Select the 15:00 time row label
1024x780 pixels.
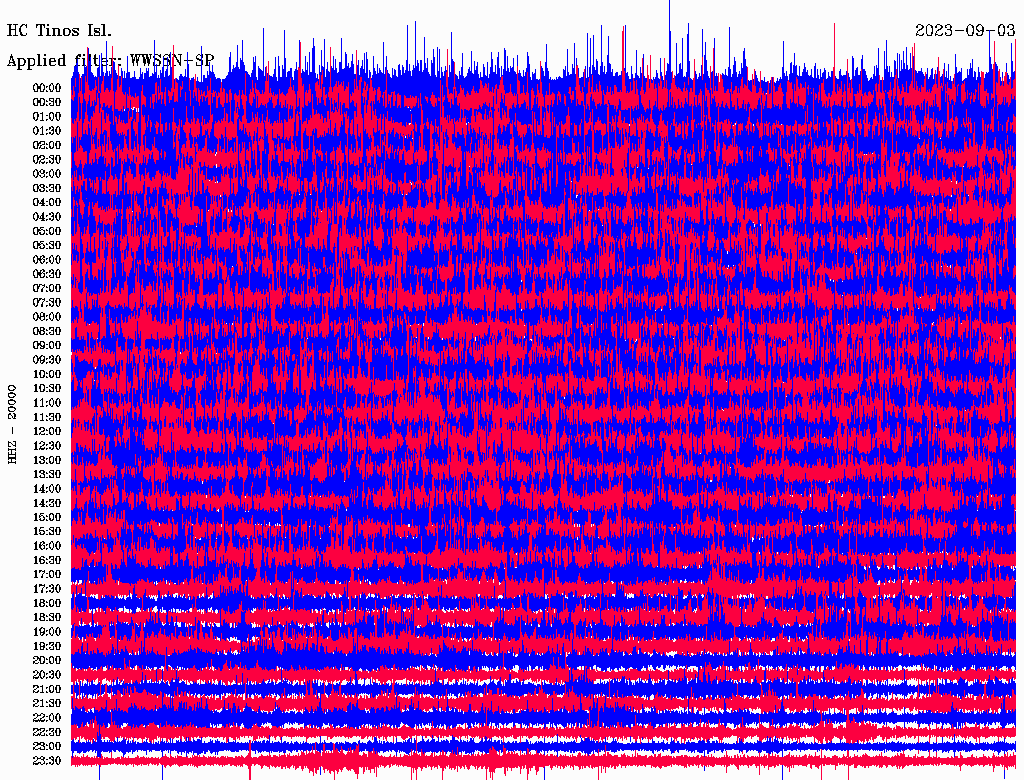pos(47,517)
